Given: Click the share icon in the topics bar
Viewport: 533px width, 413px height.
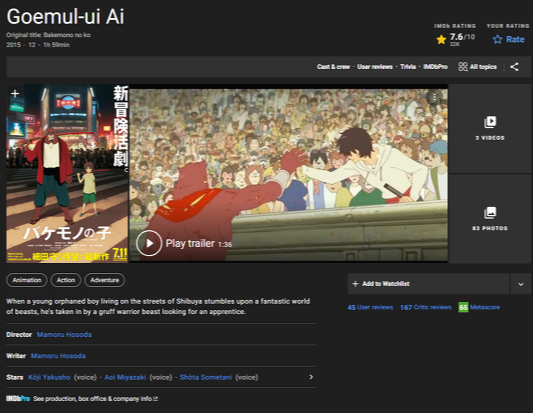Looking at the screenshot, I should click(x=514, y=67).
